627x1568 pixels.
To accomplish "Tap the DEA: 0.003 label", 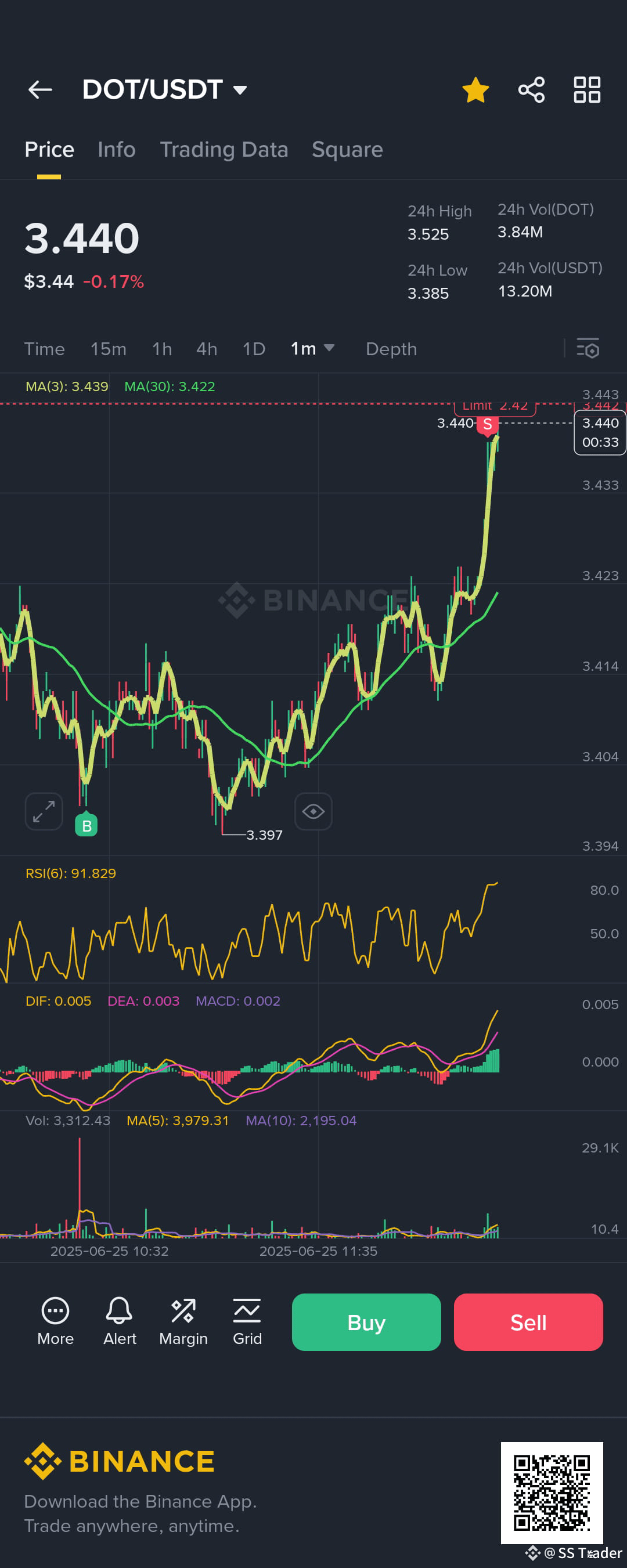I will [143, 1001].
